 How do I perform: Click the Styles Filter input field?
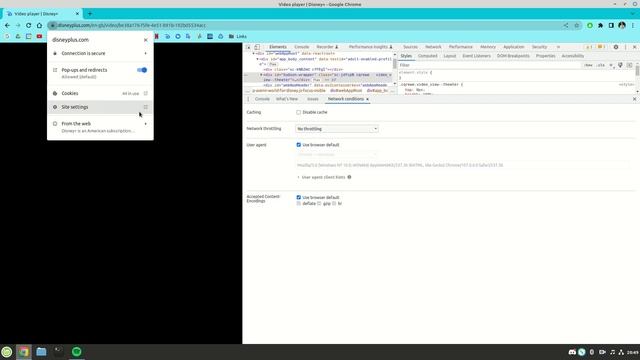[x=490, y=65]
